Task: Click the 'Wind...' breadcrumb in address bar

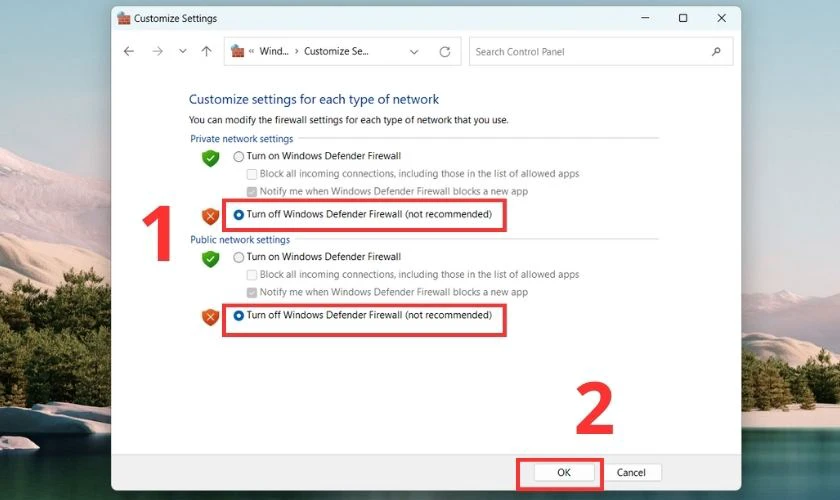Action: 274,51
